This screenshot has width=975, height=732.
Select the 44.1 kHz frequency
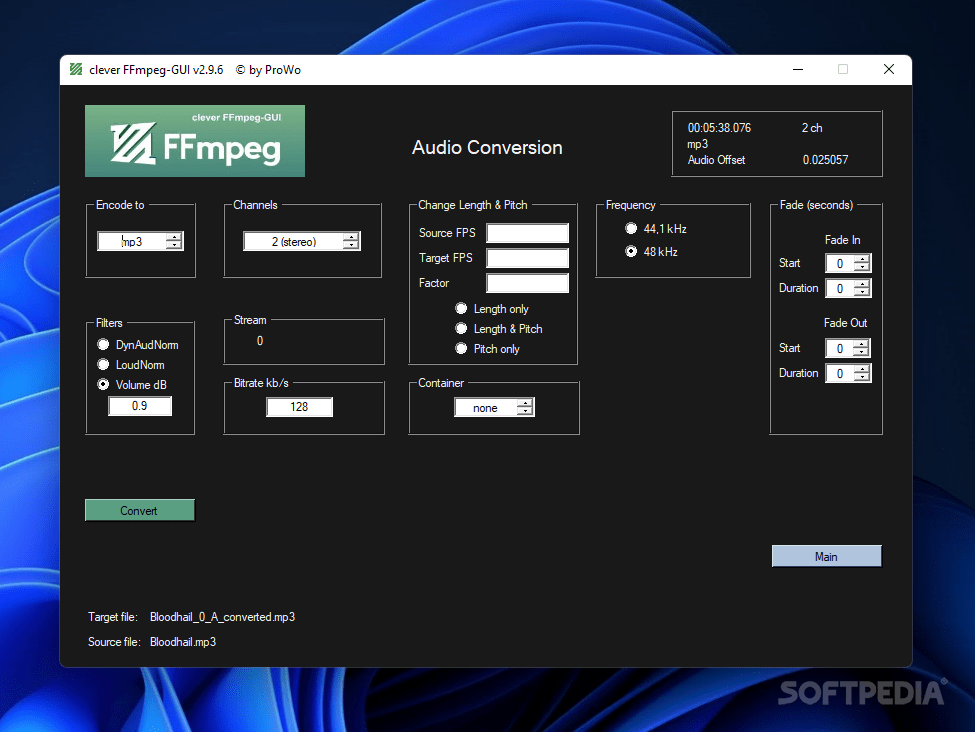(631, 228)
